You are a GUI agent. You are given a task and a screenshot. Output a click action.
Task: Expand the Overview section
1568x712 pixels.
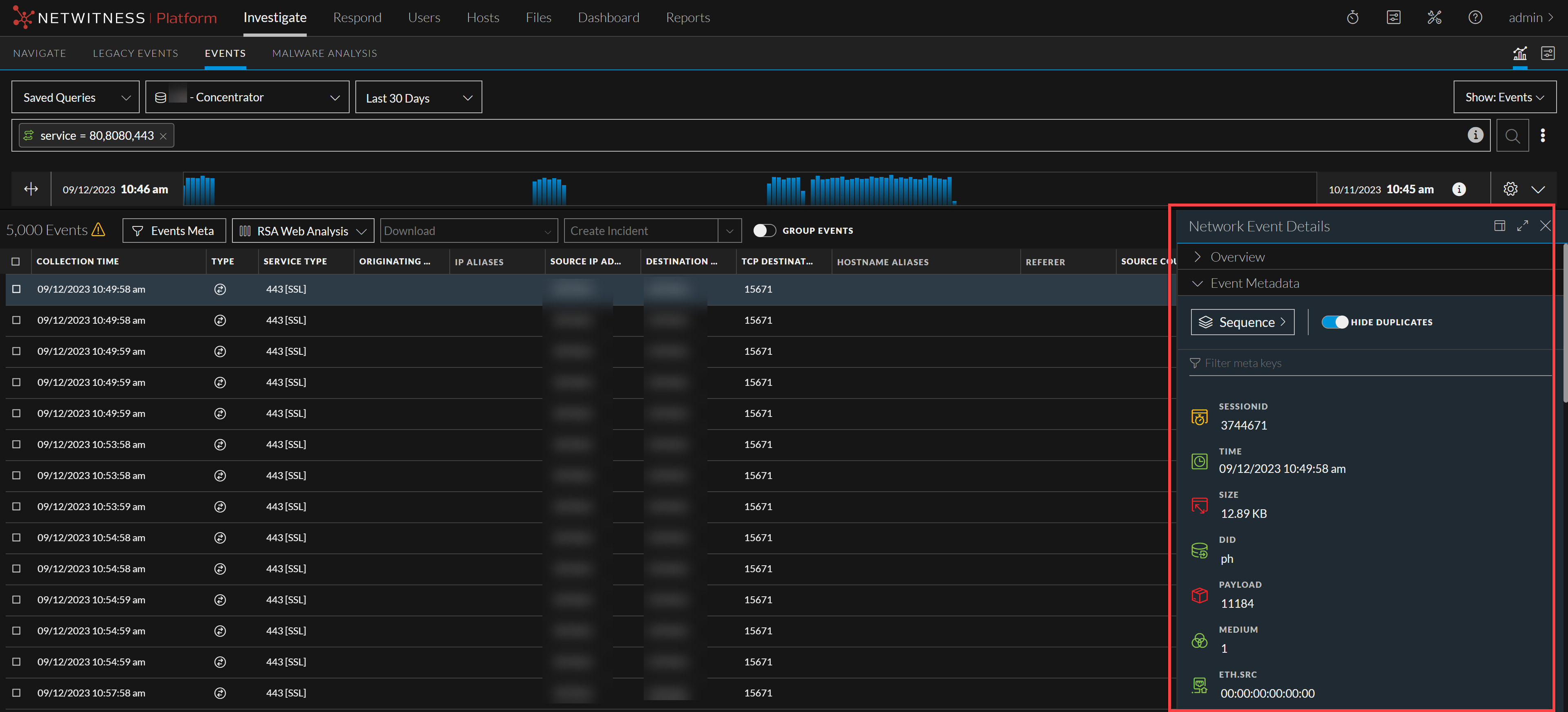coord(1237,257)
